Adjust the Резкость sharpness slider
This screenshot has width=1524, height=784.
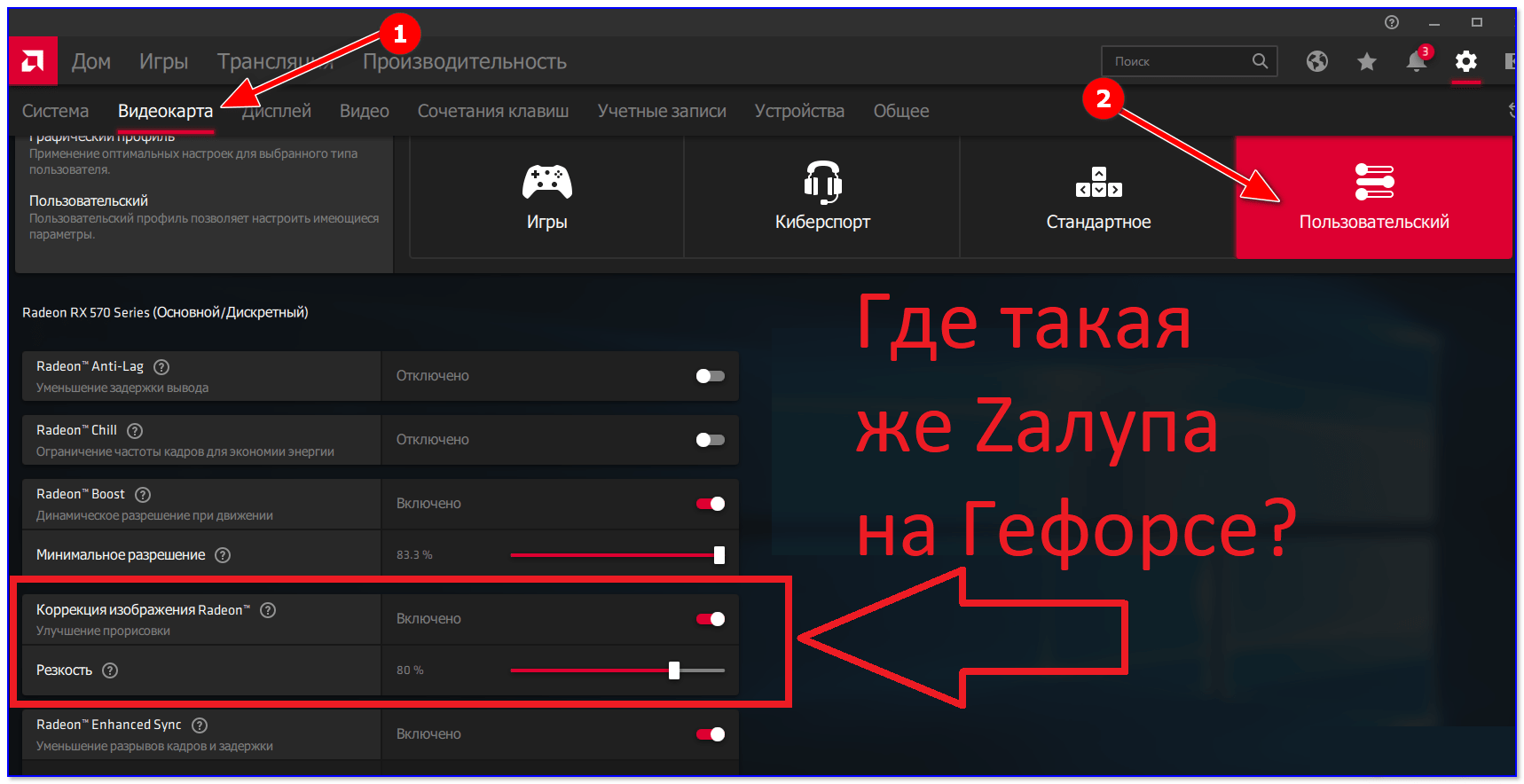617,670
